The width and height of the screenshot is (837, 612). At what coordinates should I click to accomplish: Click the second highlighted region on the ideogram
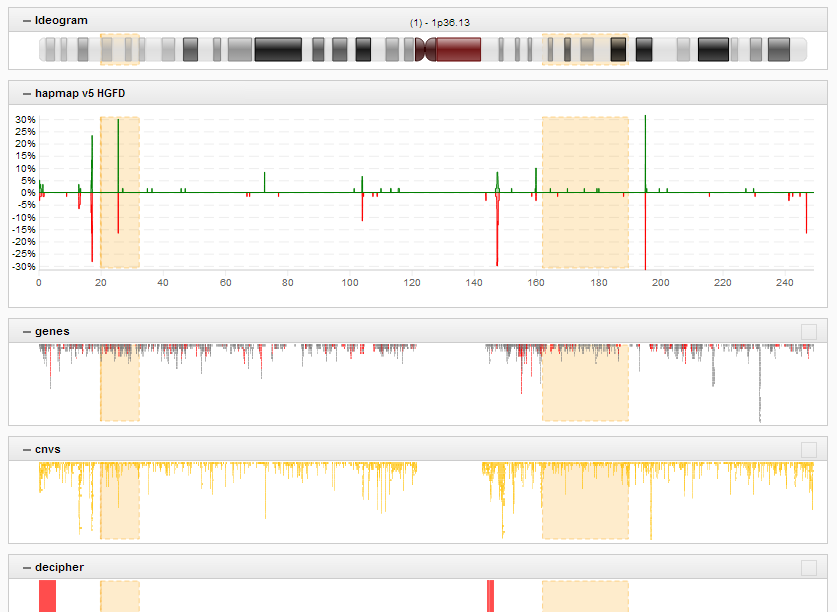tap(585, 49)
